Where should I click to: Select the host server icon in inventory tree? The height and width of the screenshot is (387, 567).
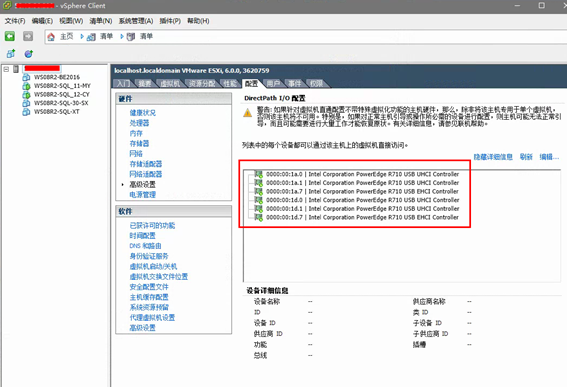point(16,69)
